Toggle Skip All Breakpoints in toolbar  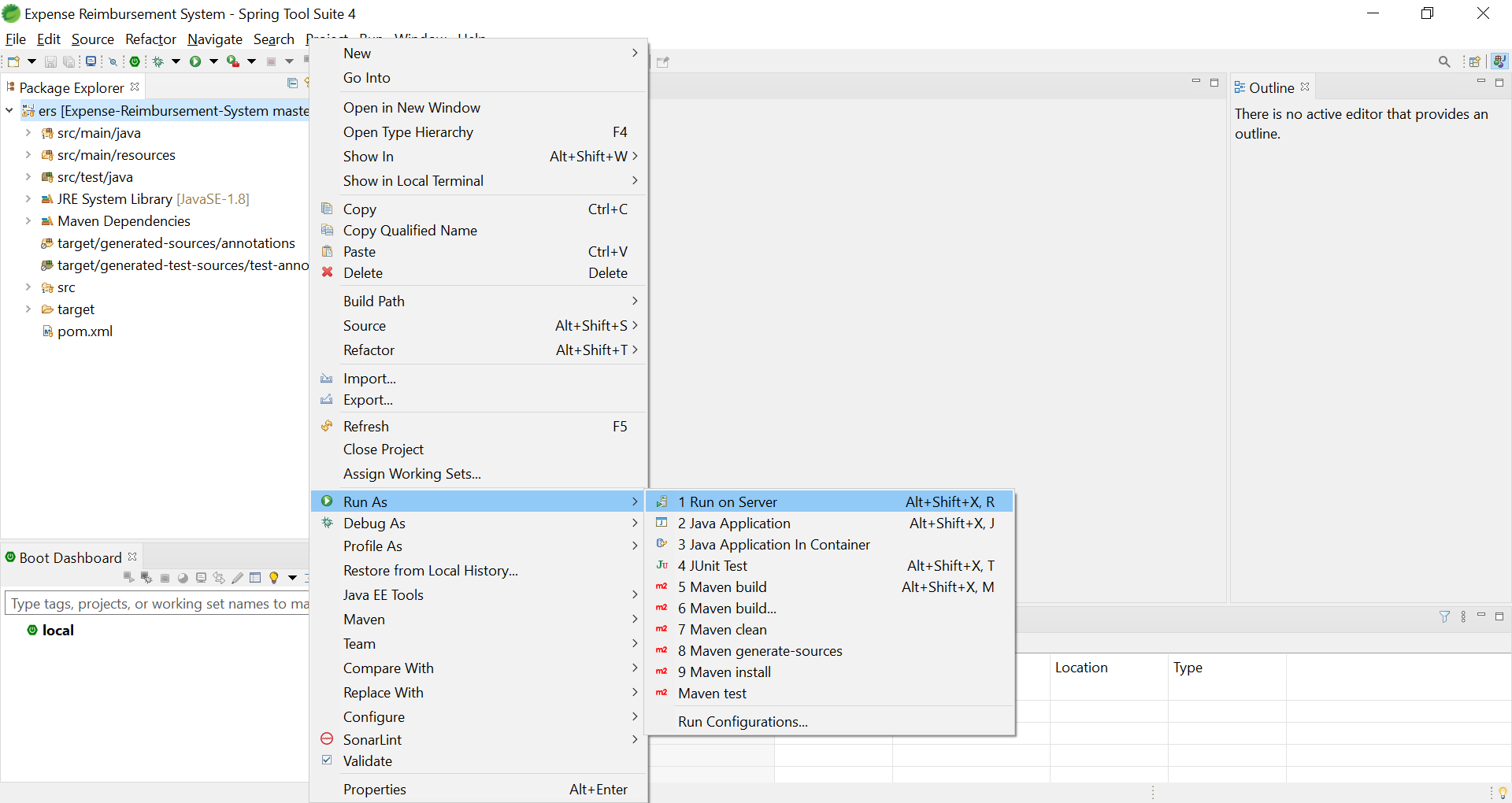coord(113,61)
